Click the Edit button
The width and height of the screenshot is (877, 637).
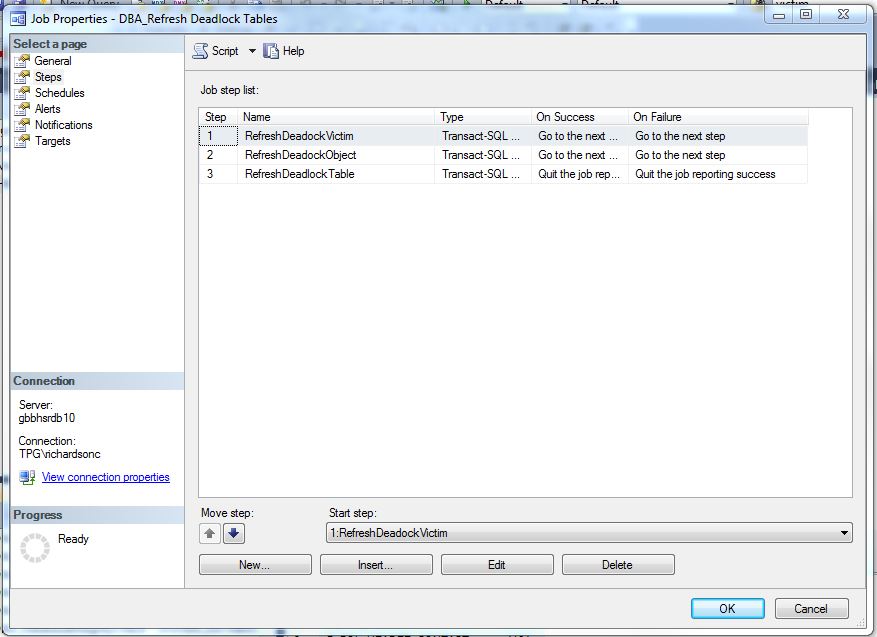[497, 565]
